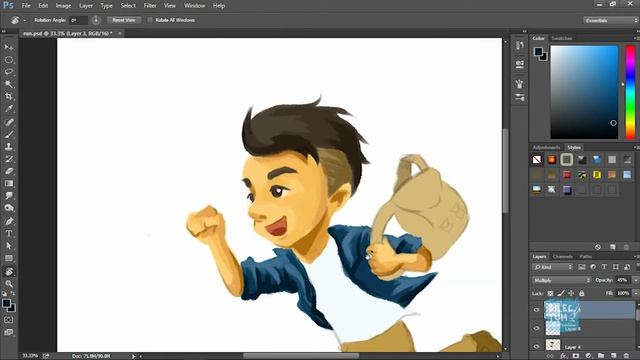The image size is (640, 360).
Task: Toggle Quick Mask mode icon
Action: coord(9,320)
